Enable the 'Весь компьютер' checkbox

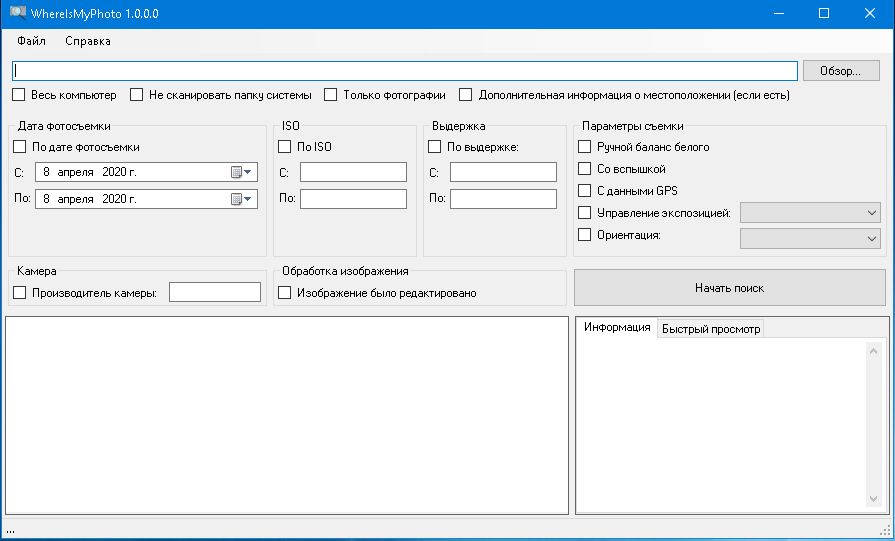[19, 95]
